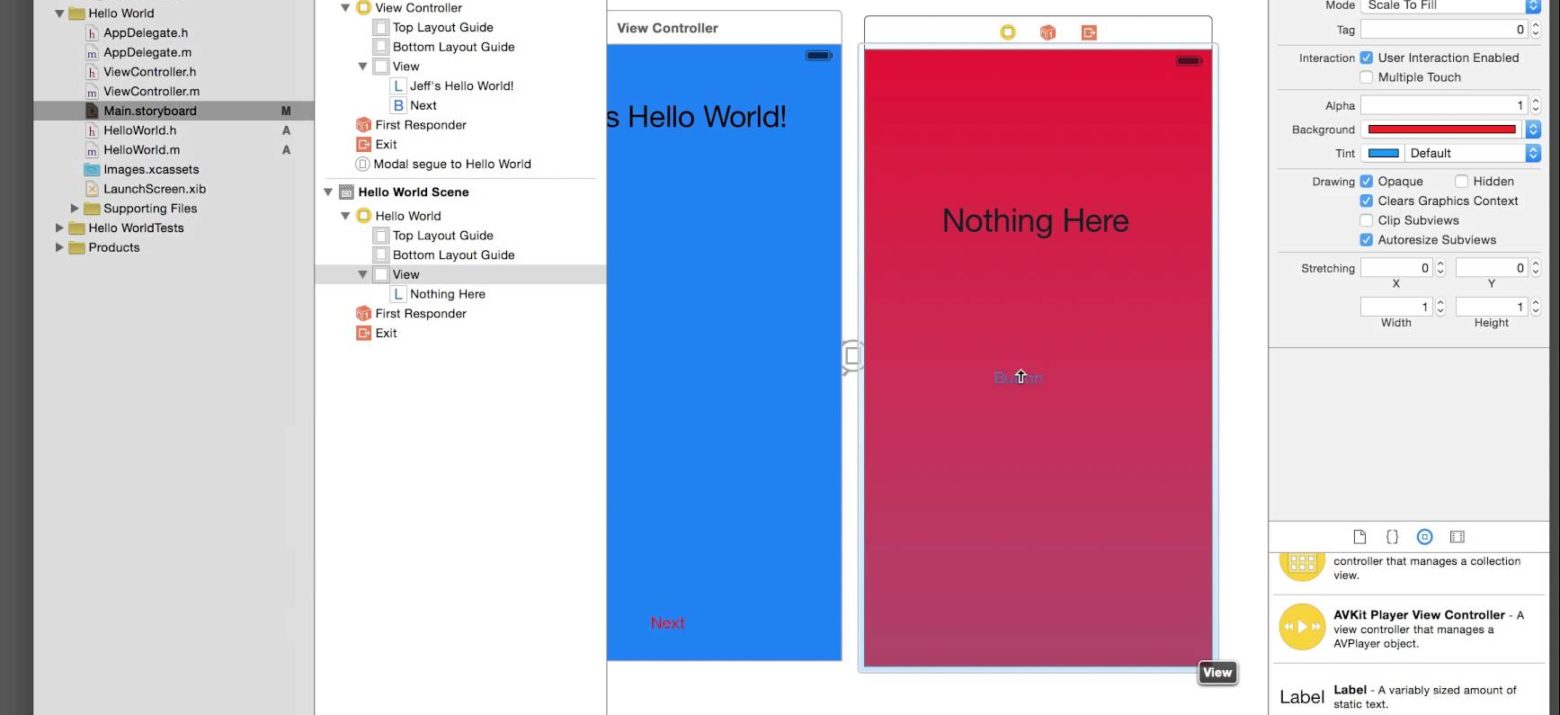The image size is (1560, 715).
Task: Select the Object library tab icon
Action: pos(1425,537)
